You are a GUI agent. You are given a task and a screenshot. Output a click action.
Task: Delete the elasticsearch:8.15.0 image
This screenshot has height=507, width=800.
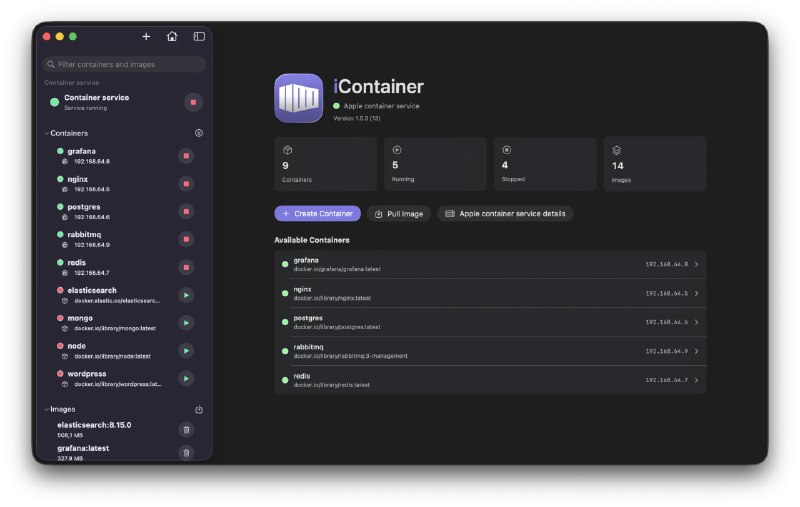pyautogui.click(x=186, y=430)
